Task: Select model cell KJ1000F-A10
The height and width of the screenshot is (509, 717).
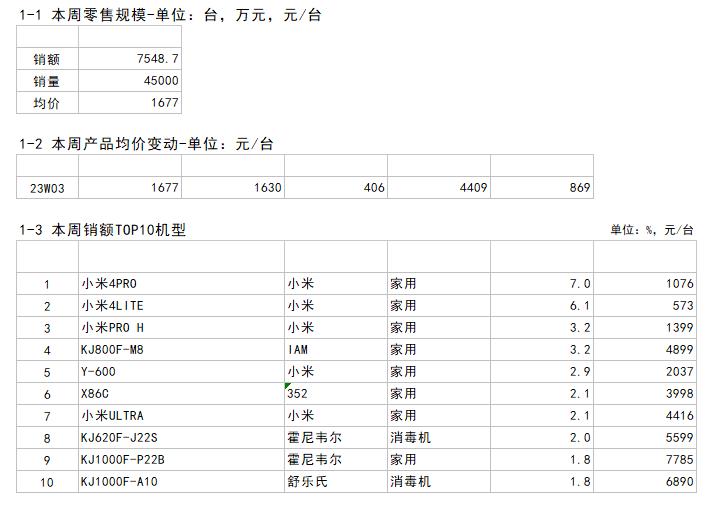Action: [x=181, y=481]
